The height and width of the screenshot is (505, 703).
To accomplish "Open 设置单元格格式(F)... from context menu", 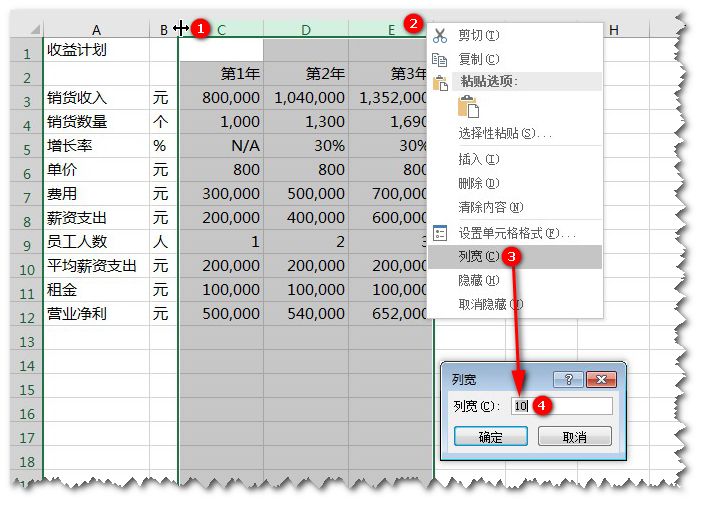I will 516,233.
